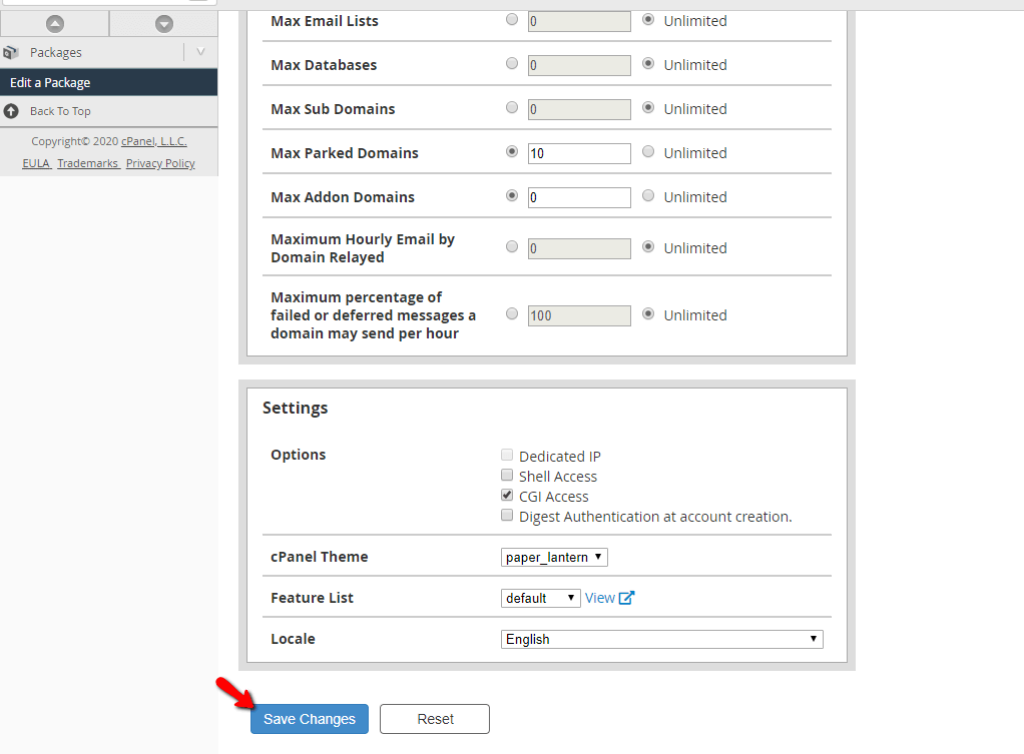The width and height of the screenshot is (1024, 754).
Task: Select numeric radio for Maximum Hourly Email
Action: [512, 247]
